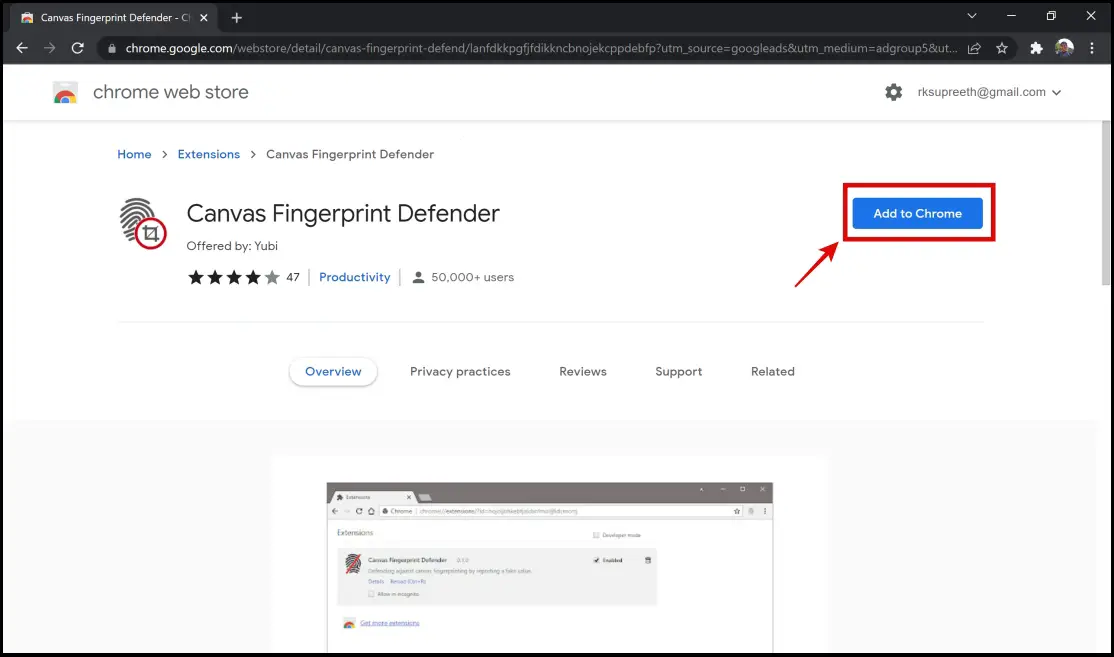Click the Canvas Fingerprint Defender heading

tap(343, 213)
